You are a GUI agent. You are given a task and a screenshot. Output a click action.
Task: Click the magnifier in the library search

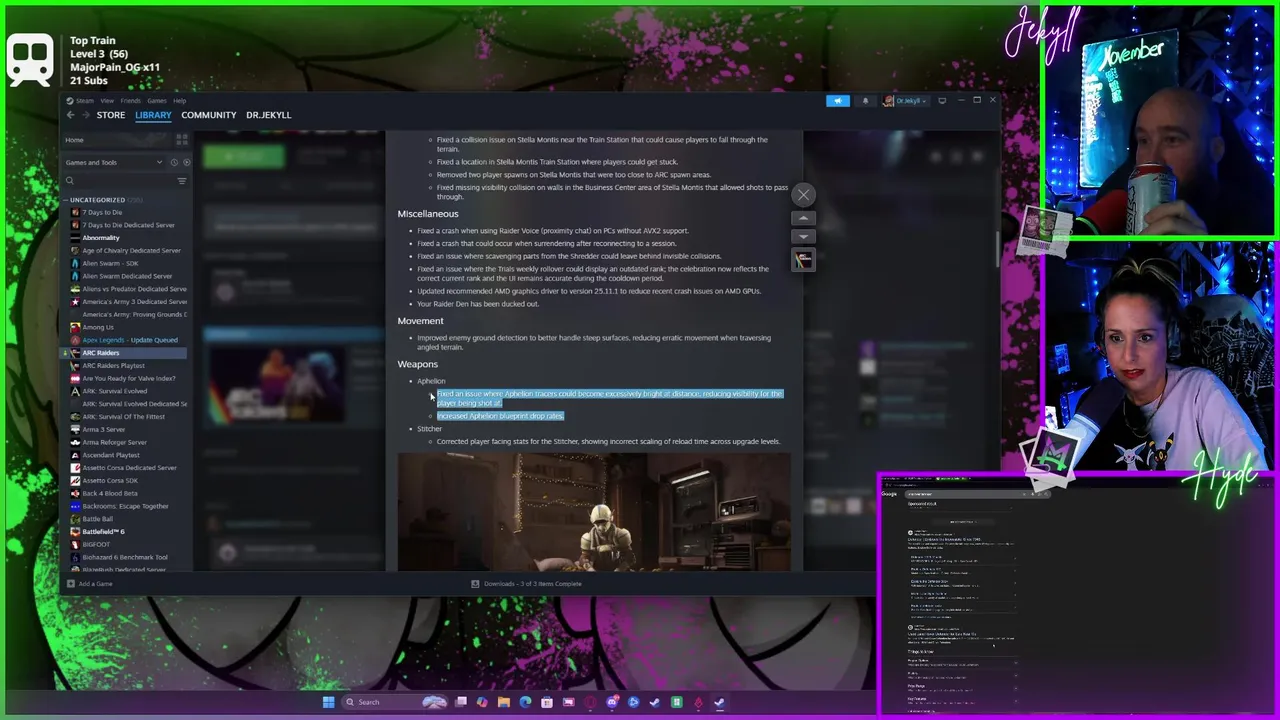tap(70, 181)
